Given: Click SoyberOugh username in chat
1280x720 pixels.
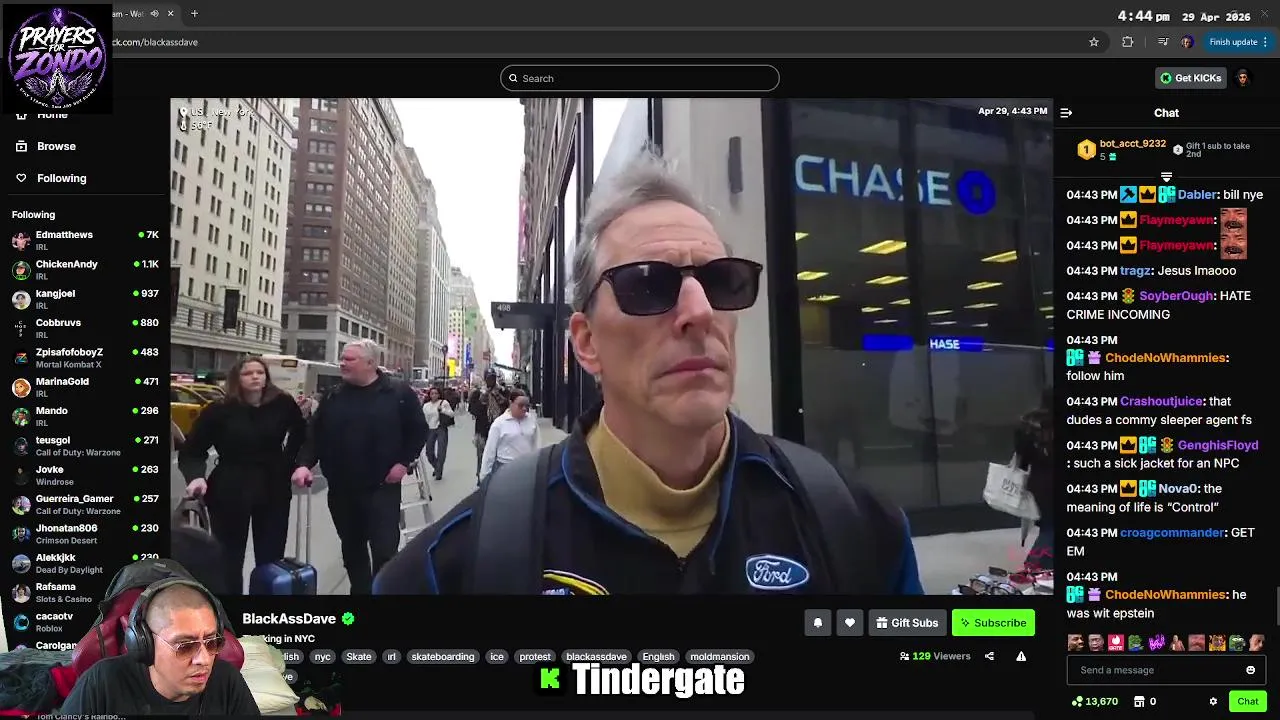Looking at the screenshot, I should pyautogui.click(x=1177, y=296).
